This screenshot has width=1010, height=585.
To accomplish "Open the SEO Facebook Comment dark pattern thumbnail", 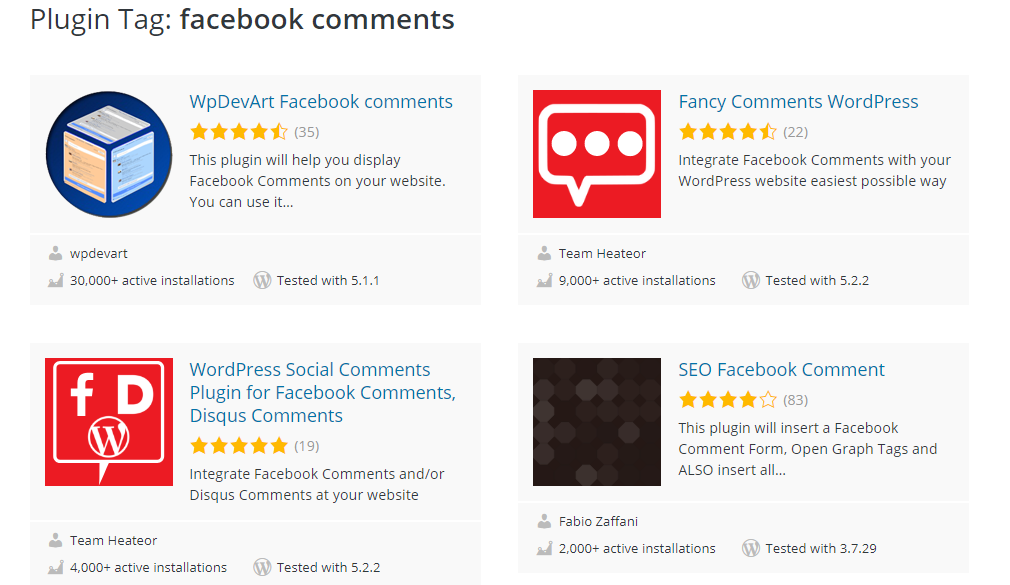I will click(596, 422).
